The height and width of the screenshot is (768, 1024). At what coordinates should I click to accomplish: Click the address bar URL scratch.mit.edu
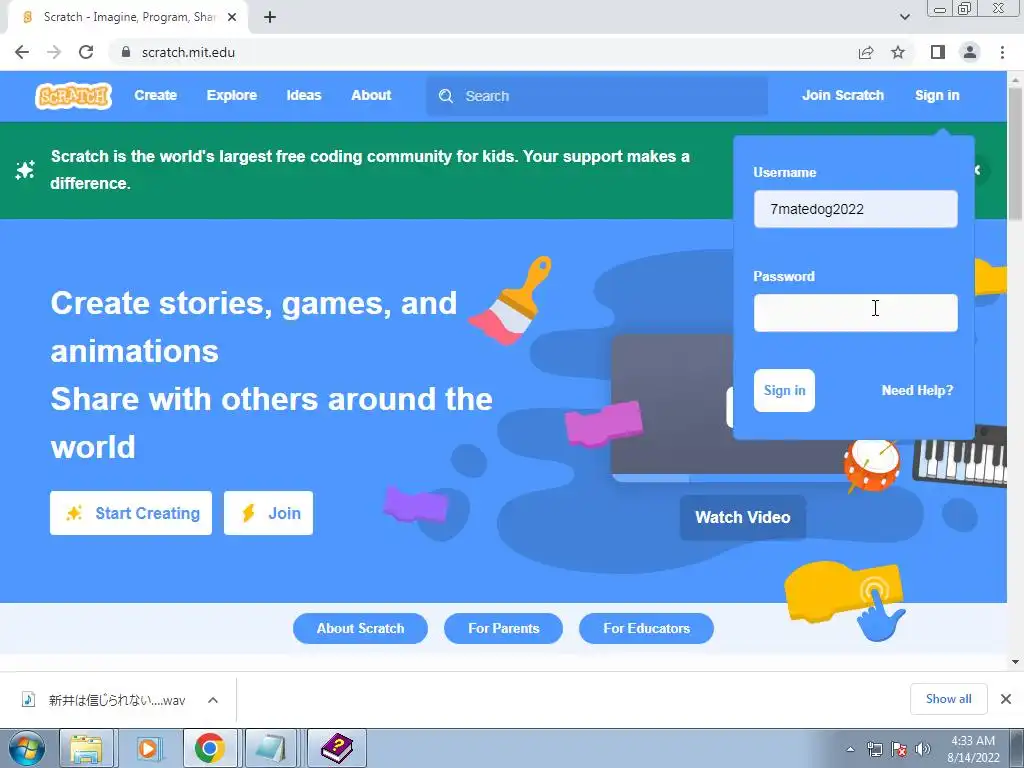[188, 52]
